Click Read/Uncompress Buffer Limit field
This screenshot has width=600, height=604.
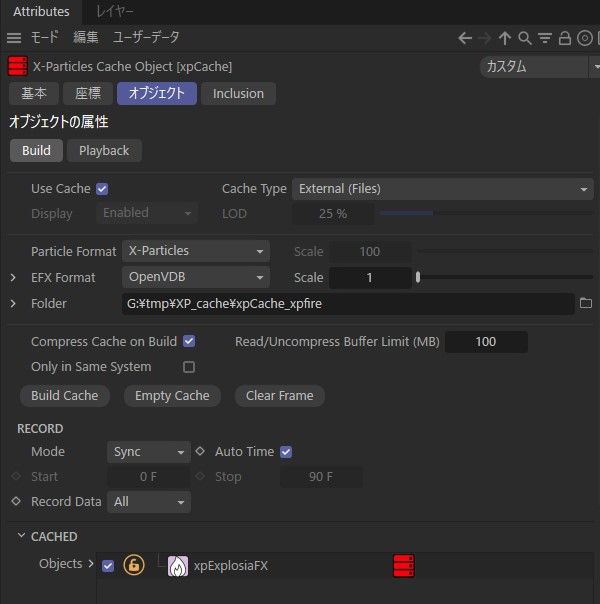[486, 342]
